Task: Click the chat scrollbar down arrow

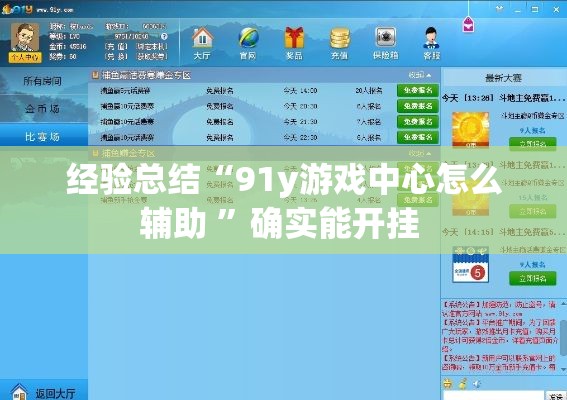Action: [563, 369]
